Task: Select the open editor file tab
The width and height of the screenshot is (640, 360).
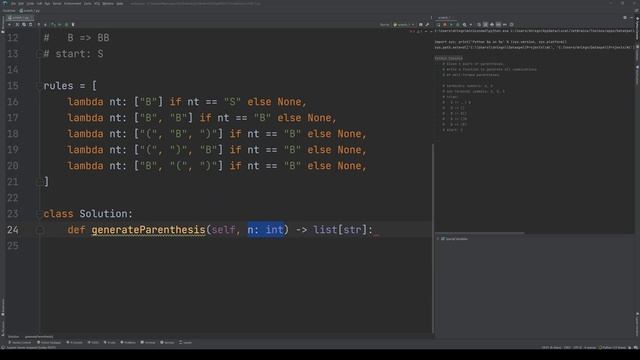Action: (20, 18)
